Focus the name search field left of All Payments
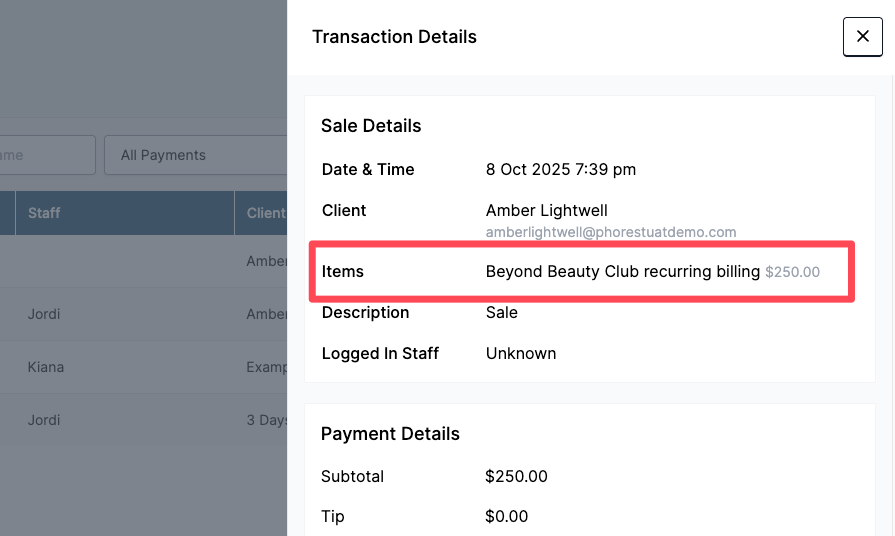This screenshot has width=895, height=536. point(47,155)
